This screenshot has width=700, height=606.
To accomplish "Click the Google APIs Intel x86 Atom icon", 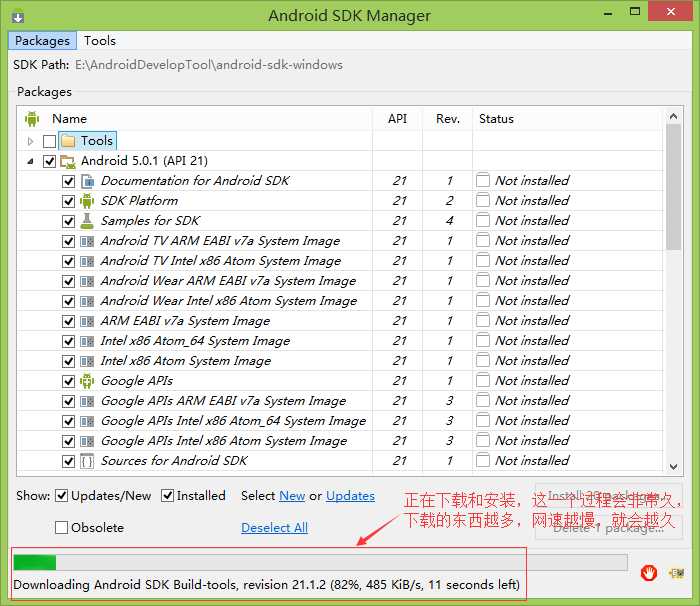I will point(88,441).
